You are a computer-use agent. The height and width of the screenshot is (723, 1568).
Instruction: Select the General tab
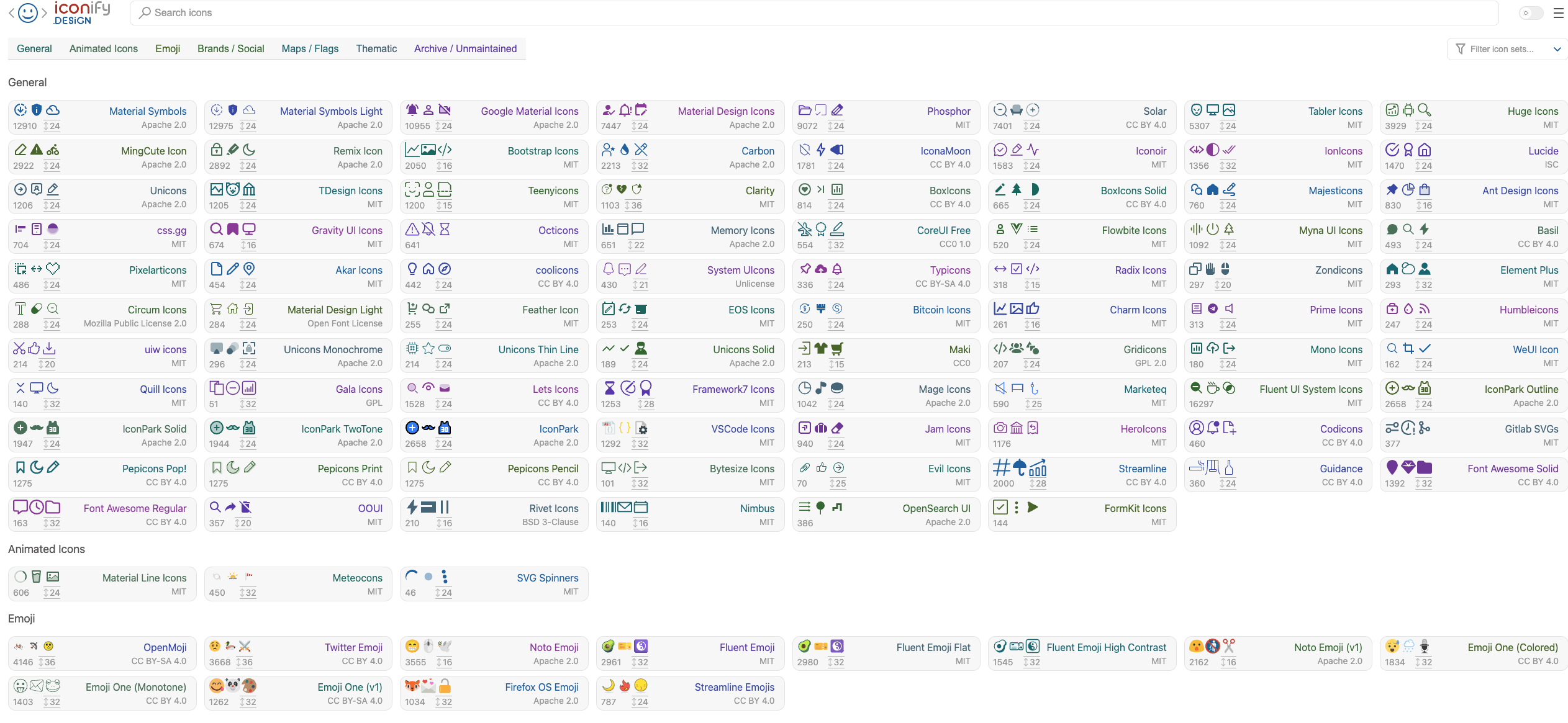coord(34,48)
